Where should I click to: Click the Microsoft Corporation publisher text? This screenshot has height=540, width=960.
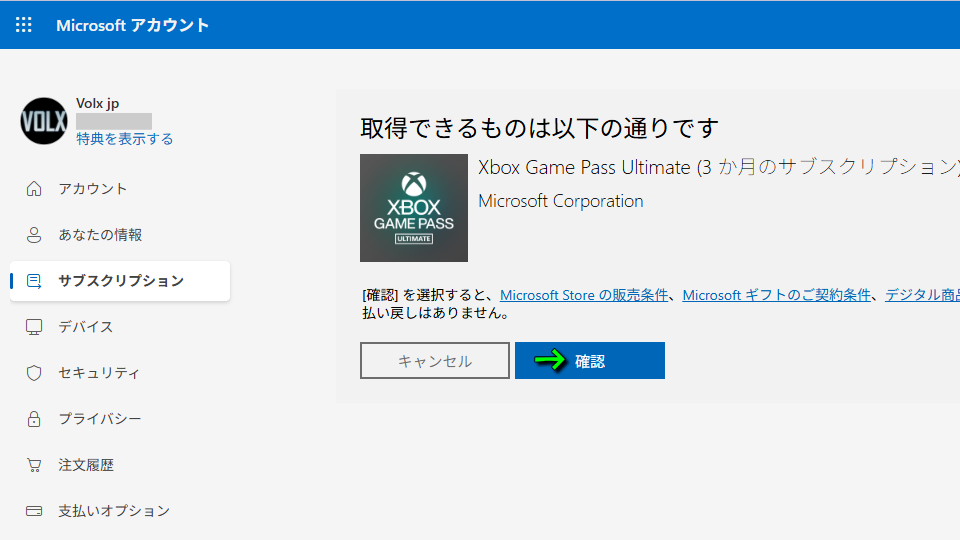(561, 201)
